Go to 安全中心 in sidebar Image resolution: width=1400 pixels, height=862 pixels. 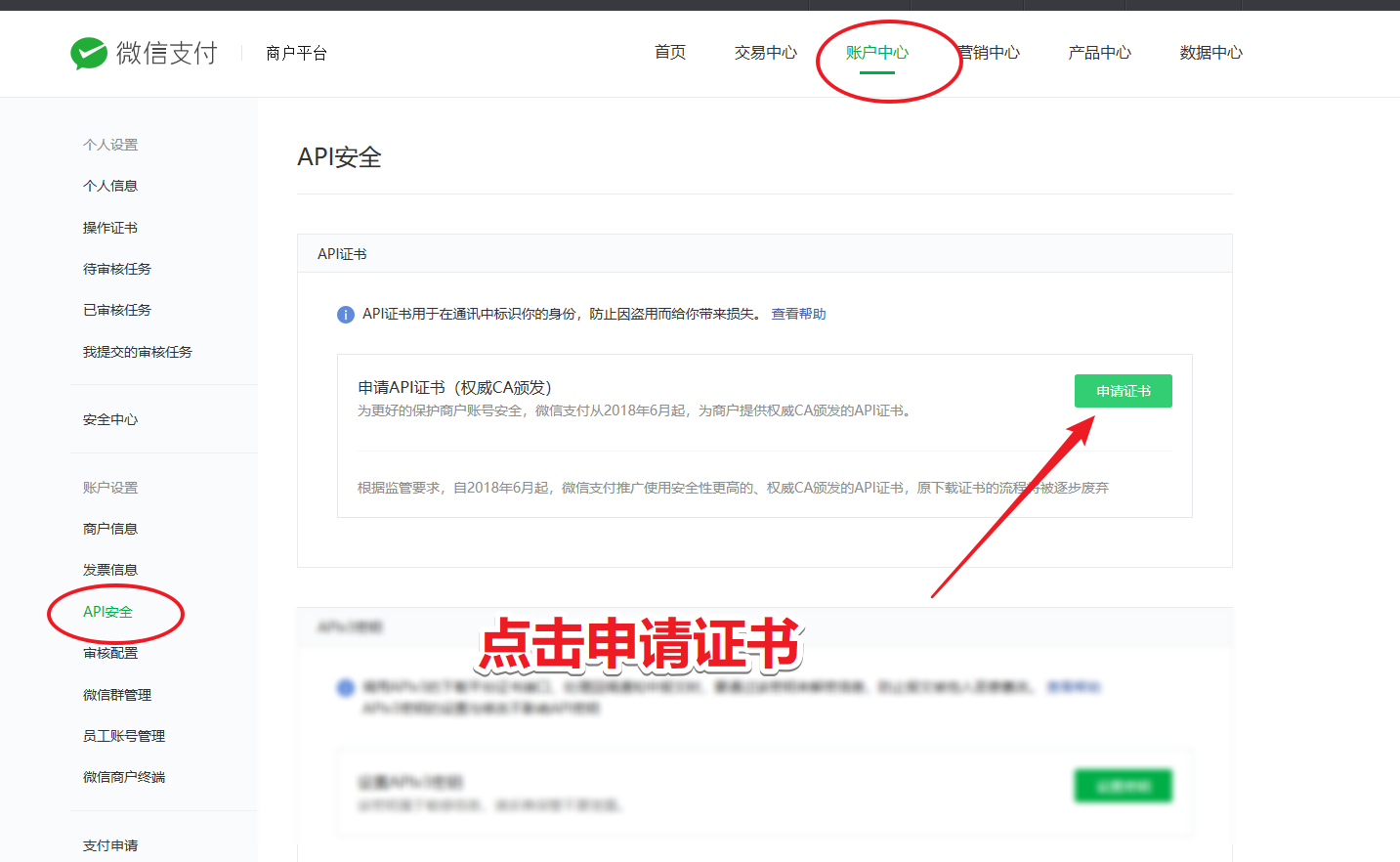[x=110, y=419]
